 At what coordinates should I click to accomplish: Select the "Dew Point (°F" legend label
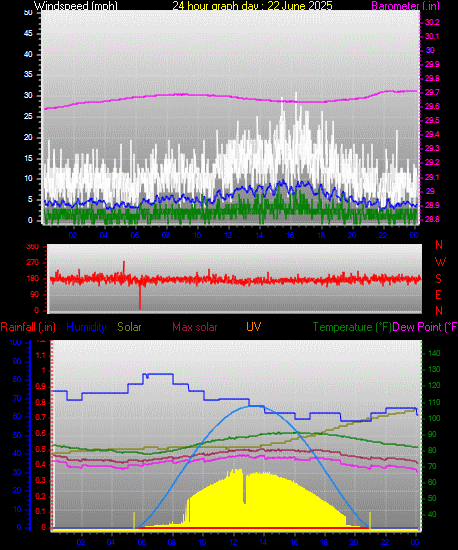click(425, 327)
